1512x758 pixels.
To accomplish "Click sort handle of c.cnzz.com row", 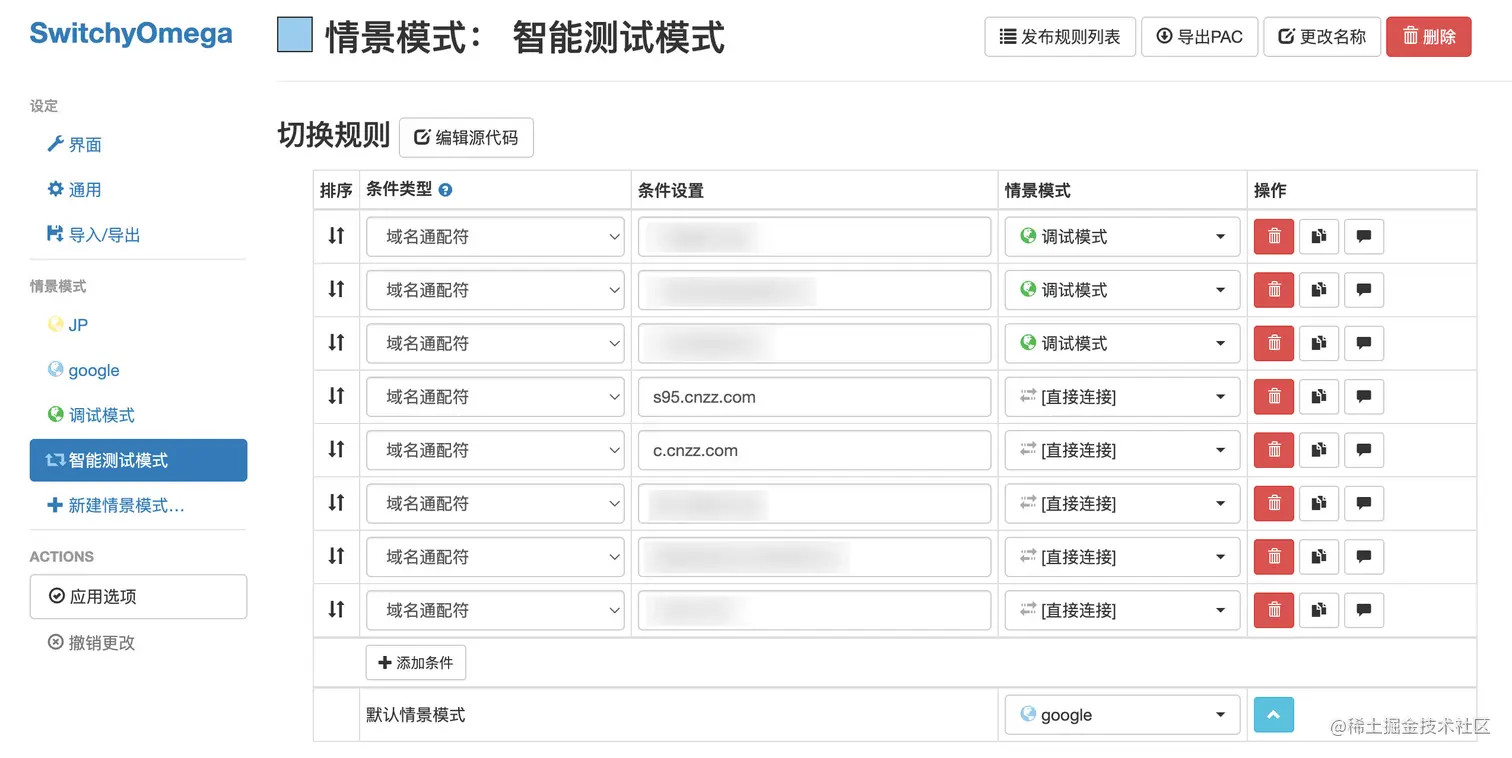I will pos(336,449).
